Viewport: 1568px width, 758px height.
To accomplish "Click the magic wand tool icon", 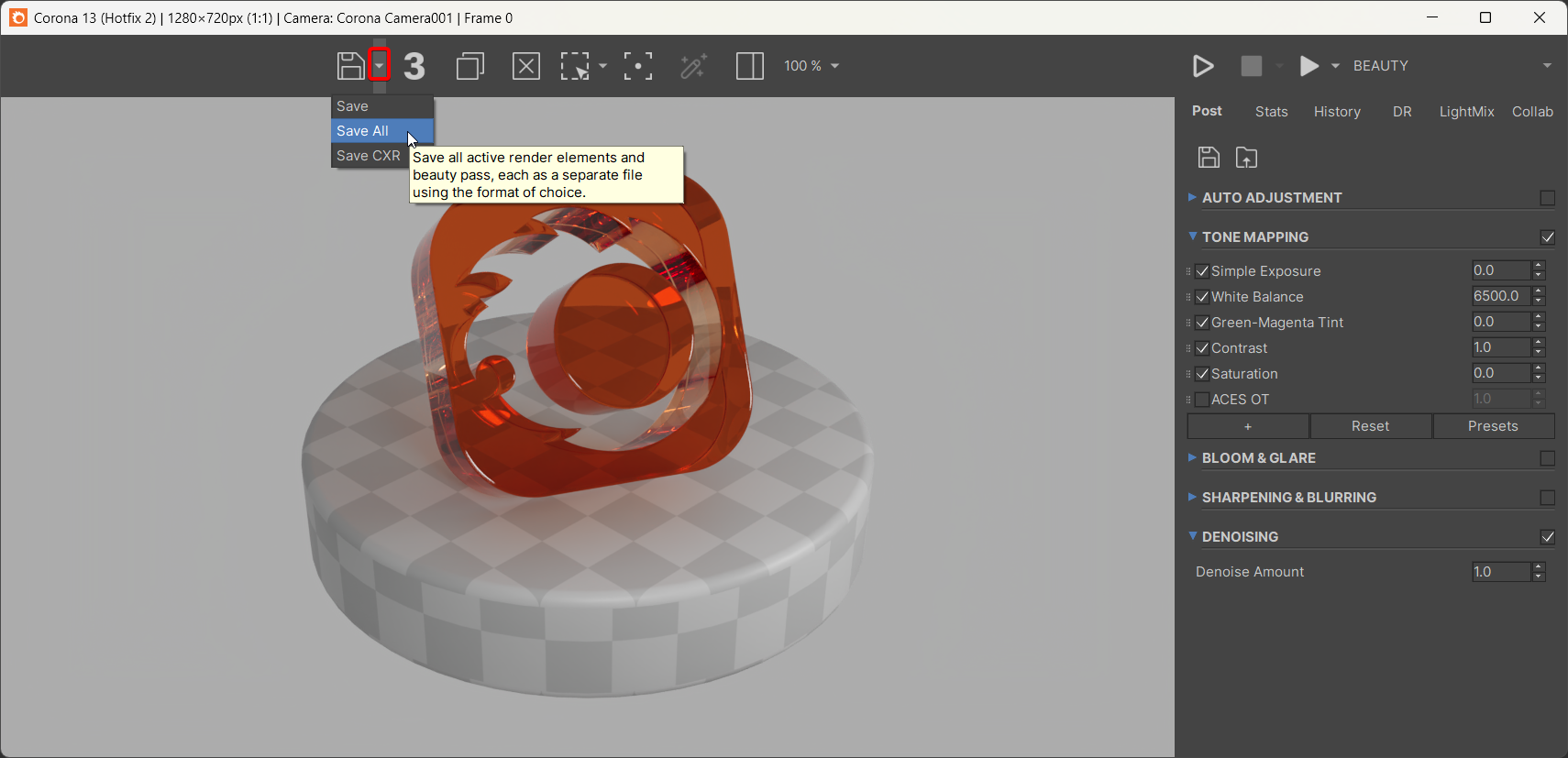I will (x=693, y=66).
